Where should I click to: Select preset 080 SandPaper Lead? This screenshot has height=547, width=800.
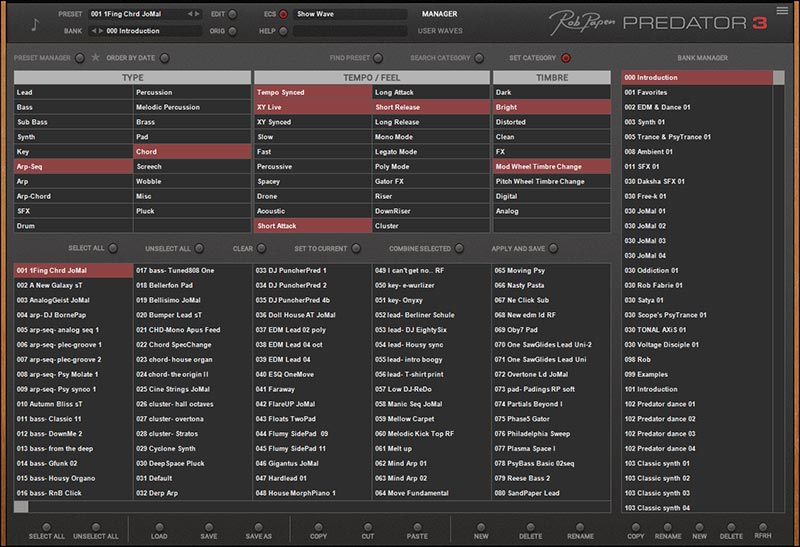(551, 493)
